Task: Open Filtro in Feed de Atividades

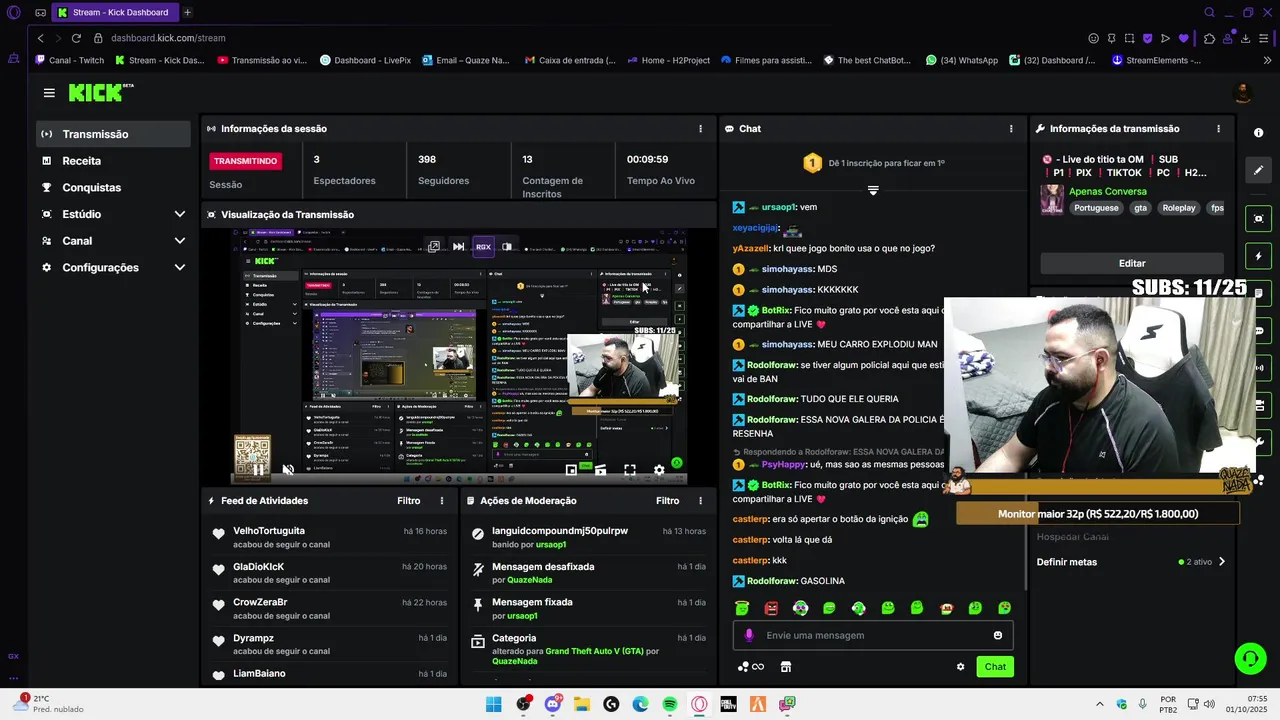Action: (408, 500)
